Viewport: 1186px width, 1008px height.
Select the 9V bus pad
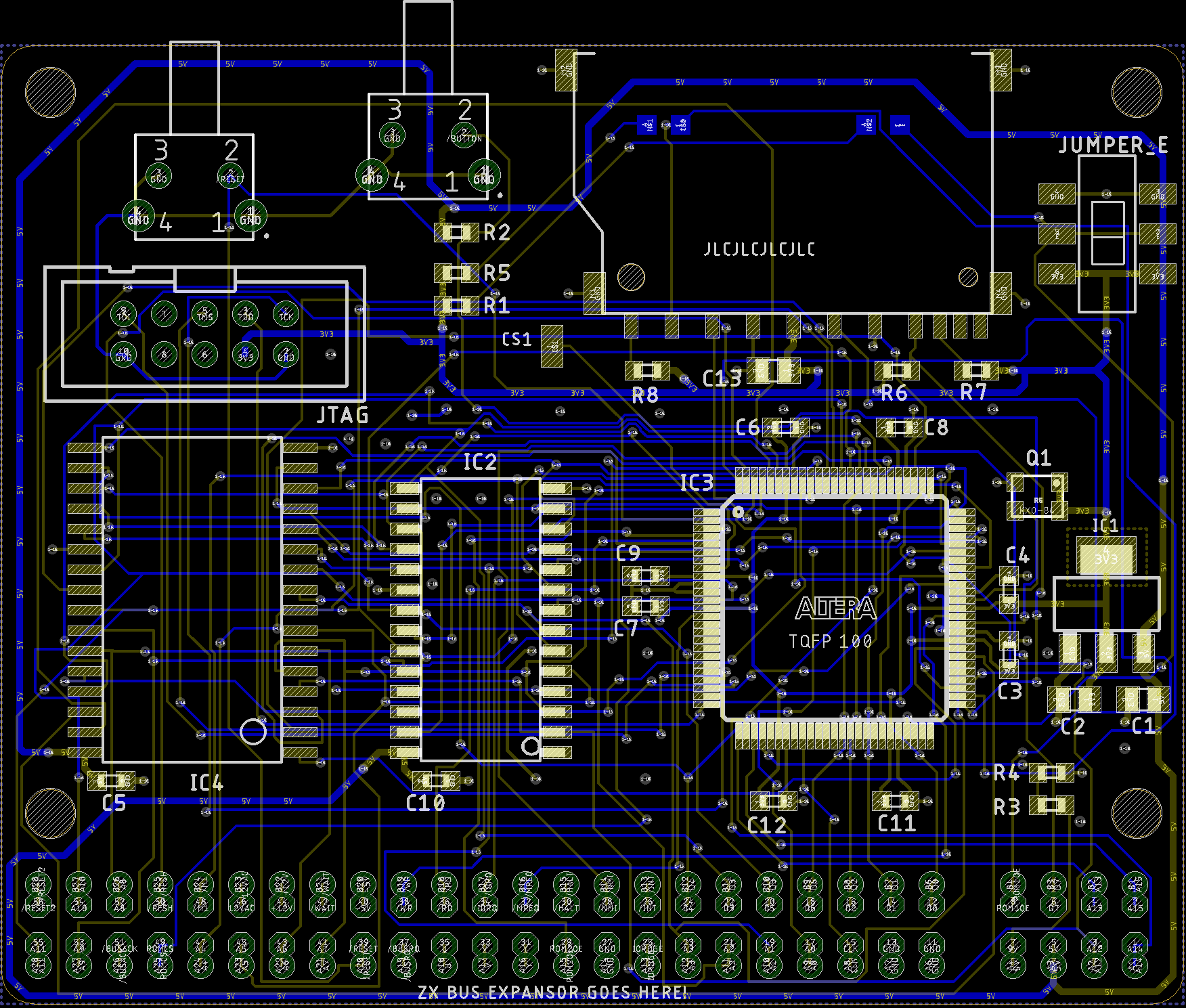(1013, 945)
